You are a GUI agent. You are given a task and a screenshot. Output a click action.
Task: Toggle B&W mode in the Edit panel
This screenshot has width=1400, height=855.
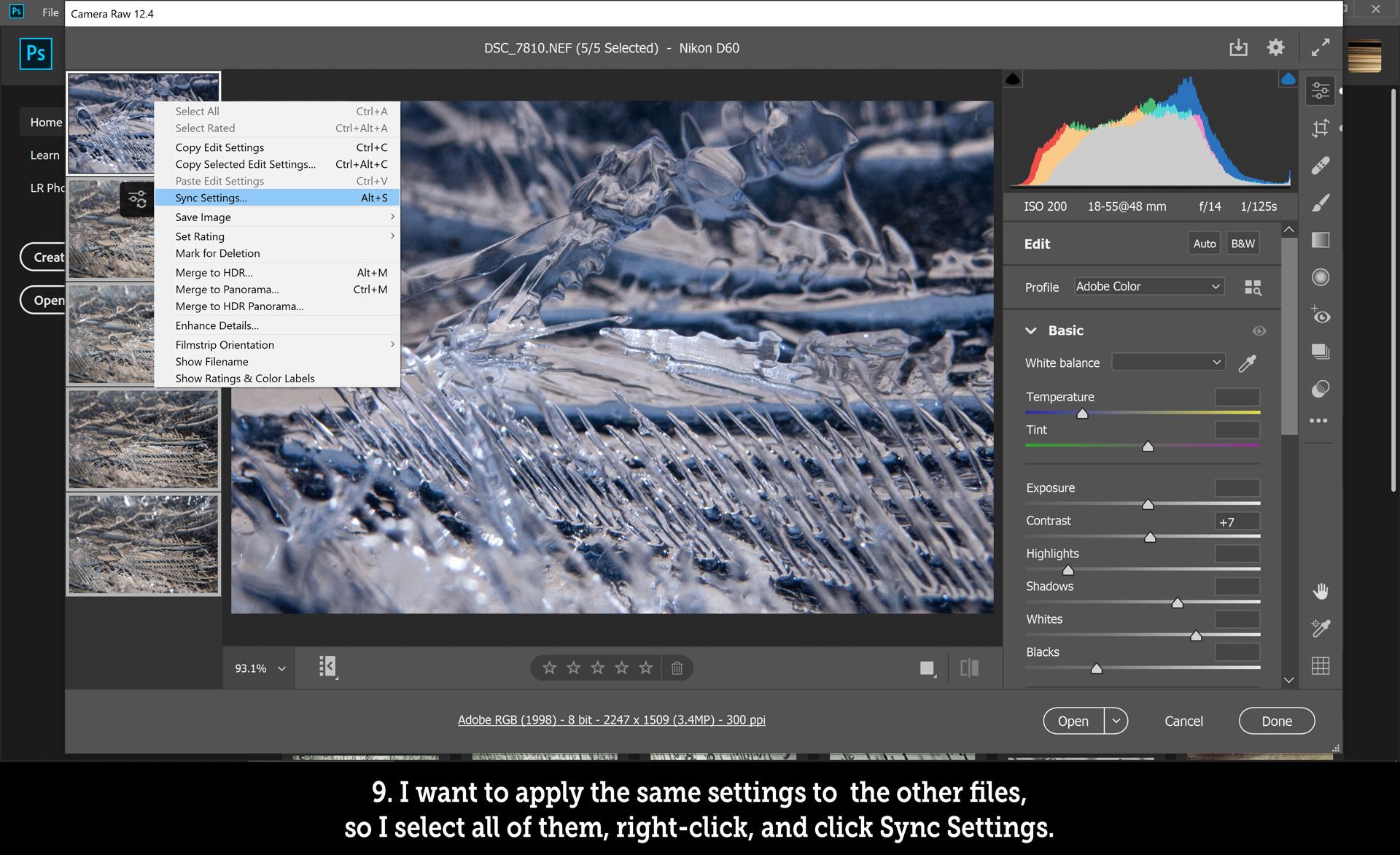[1242, 243]
